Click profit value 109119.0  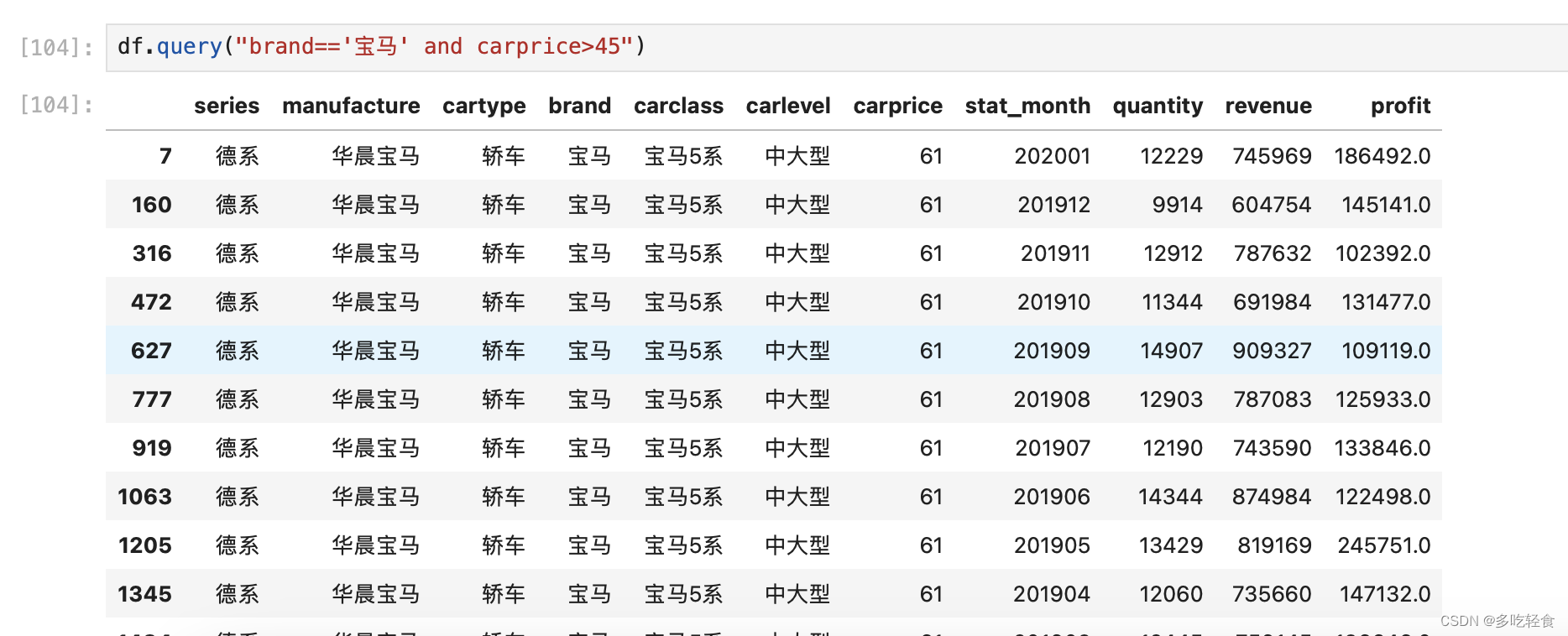click(1386, 351)
